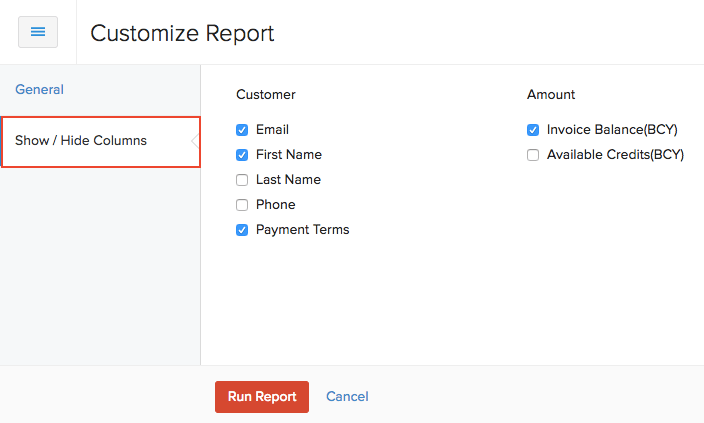Tick the Phone checkbox
The height and width of the screenshot is (423, 704).
tap(242, 205)
